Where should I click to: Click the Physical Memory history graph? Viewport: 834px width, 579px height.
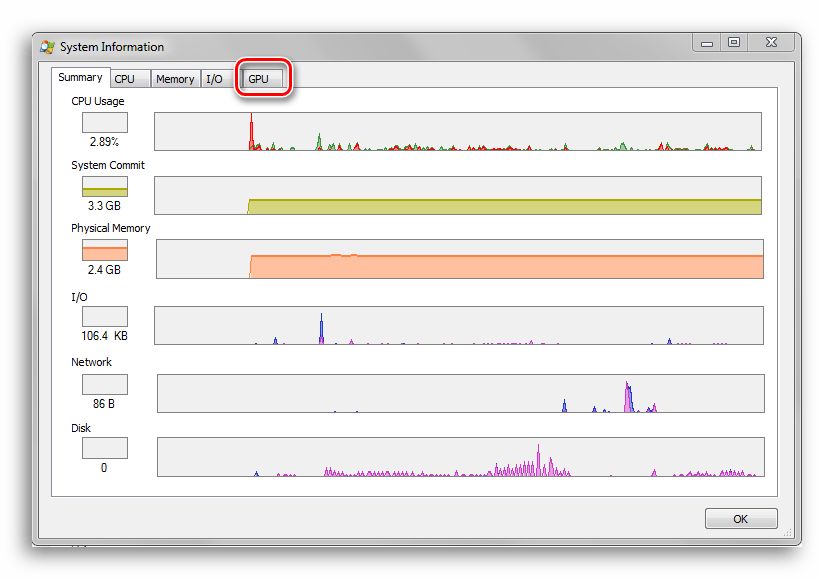click(x=459, y=259)
